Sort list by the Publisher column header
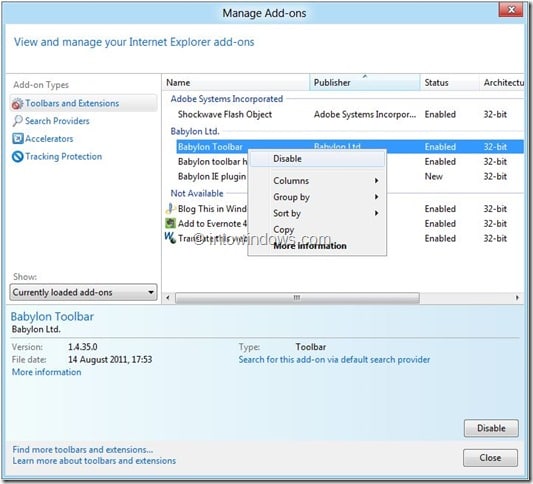Image resolution: width=533 pixels, height=484 pixels. pos(365,83)
